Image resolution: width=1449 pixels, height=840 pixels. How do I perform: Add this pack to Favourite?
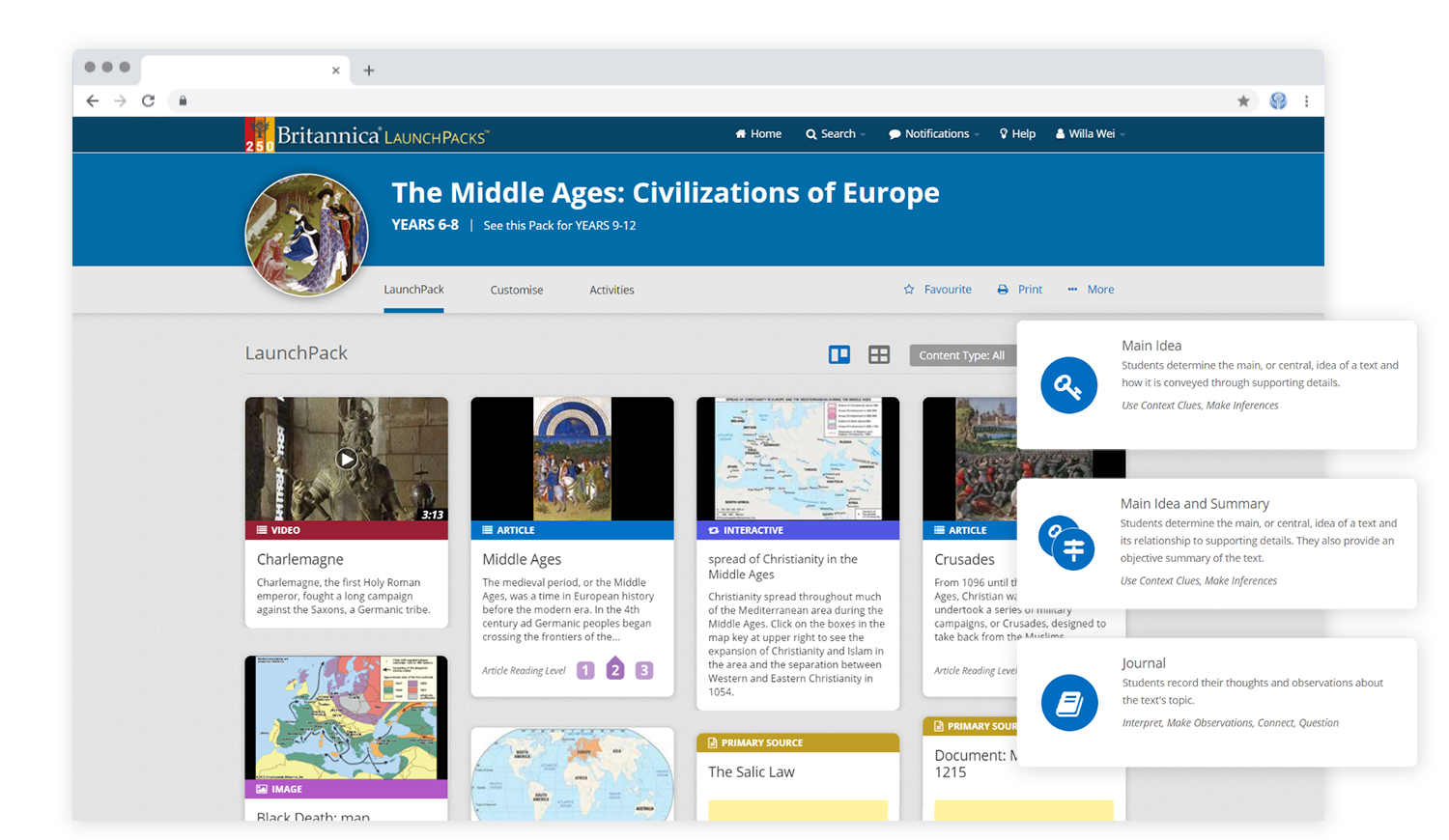(x=938, y=290)
